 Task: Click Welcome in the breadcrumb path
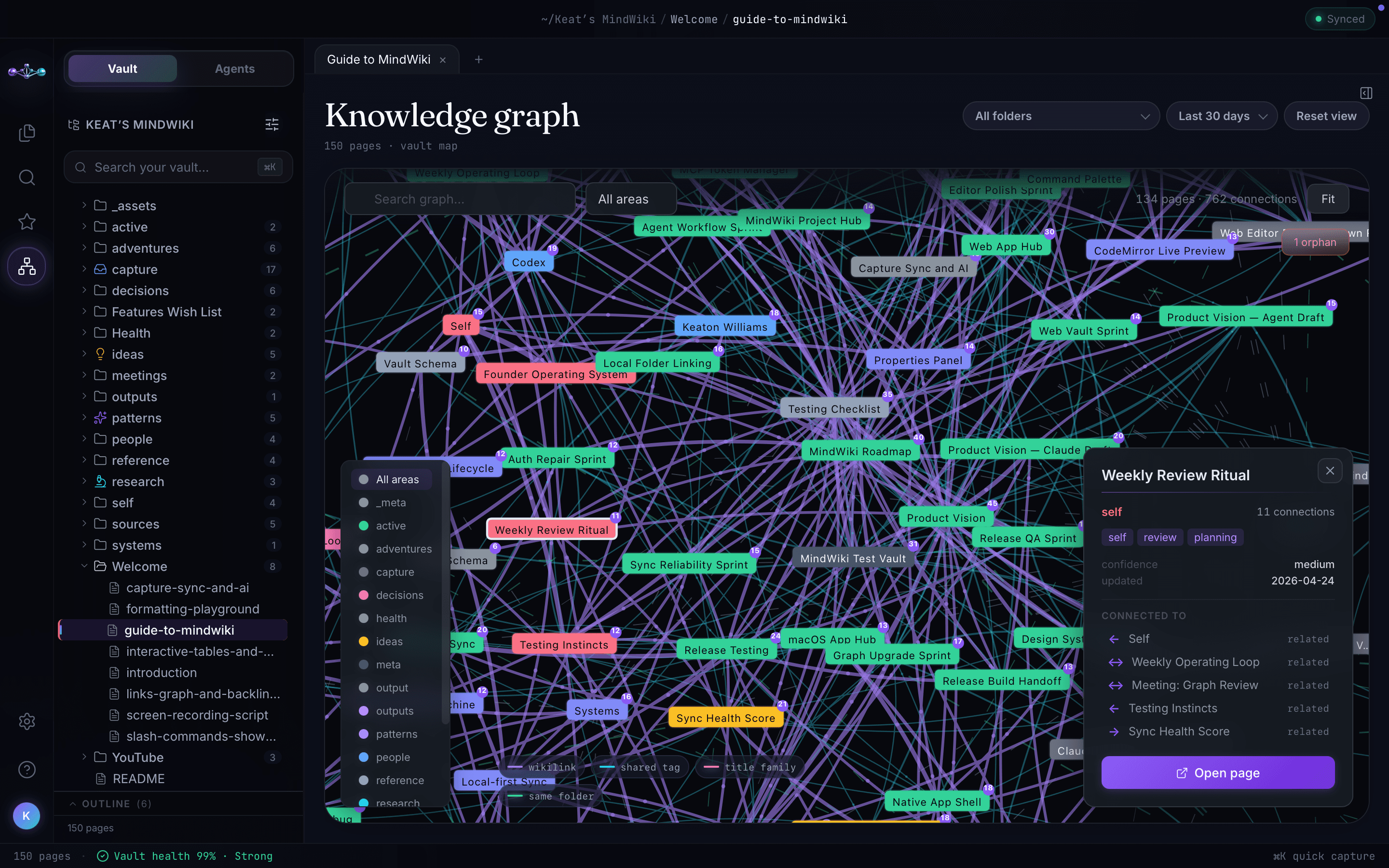tap(694, 19)
